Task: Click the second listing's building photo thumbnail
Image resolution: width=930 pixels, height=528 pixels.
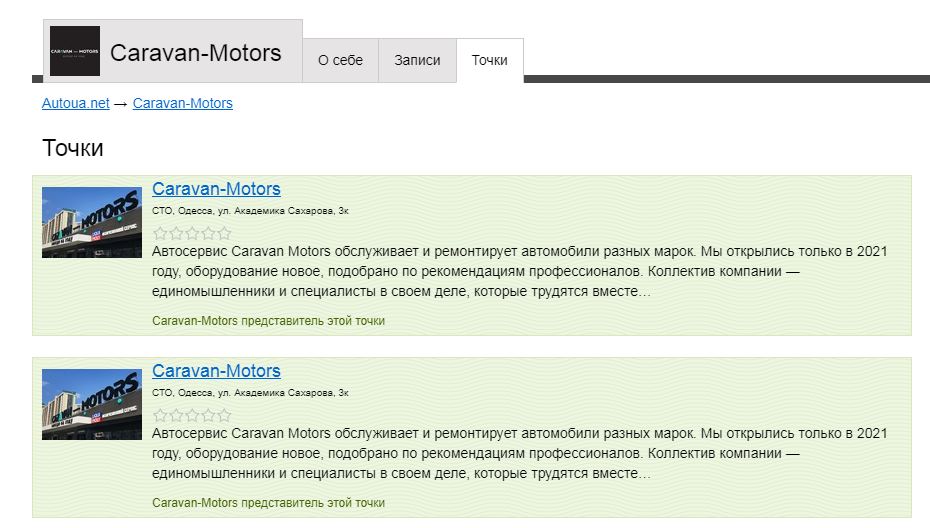Action: (x=92, y=404)
